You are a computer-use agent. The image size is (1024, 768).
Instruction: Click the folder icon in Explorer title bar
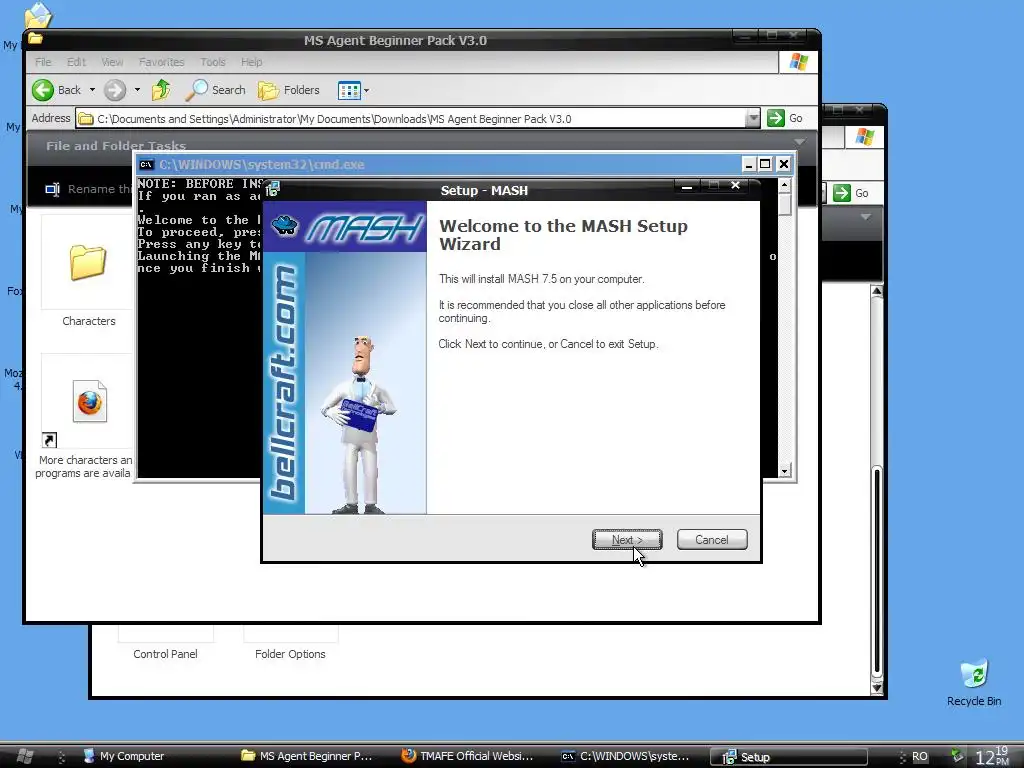tap(35, 39)
